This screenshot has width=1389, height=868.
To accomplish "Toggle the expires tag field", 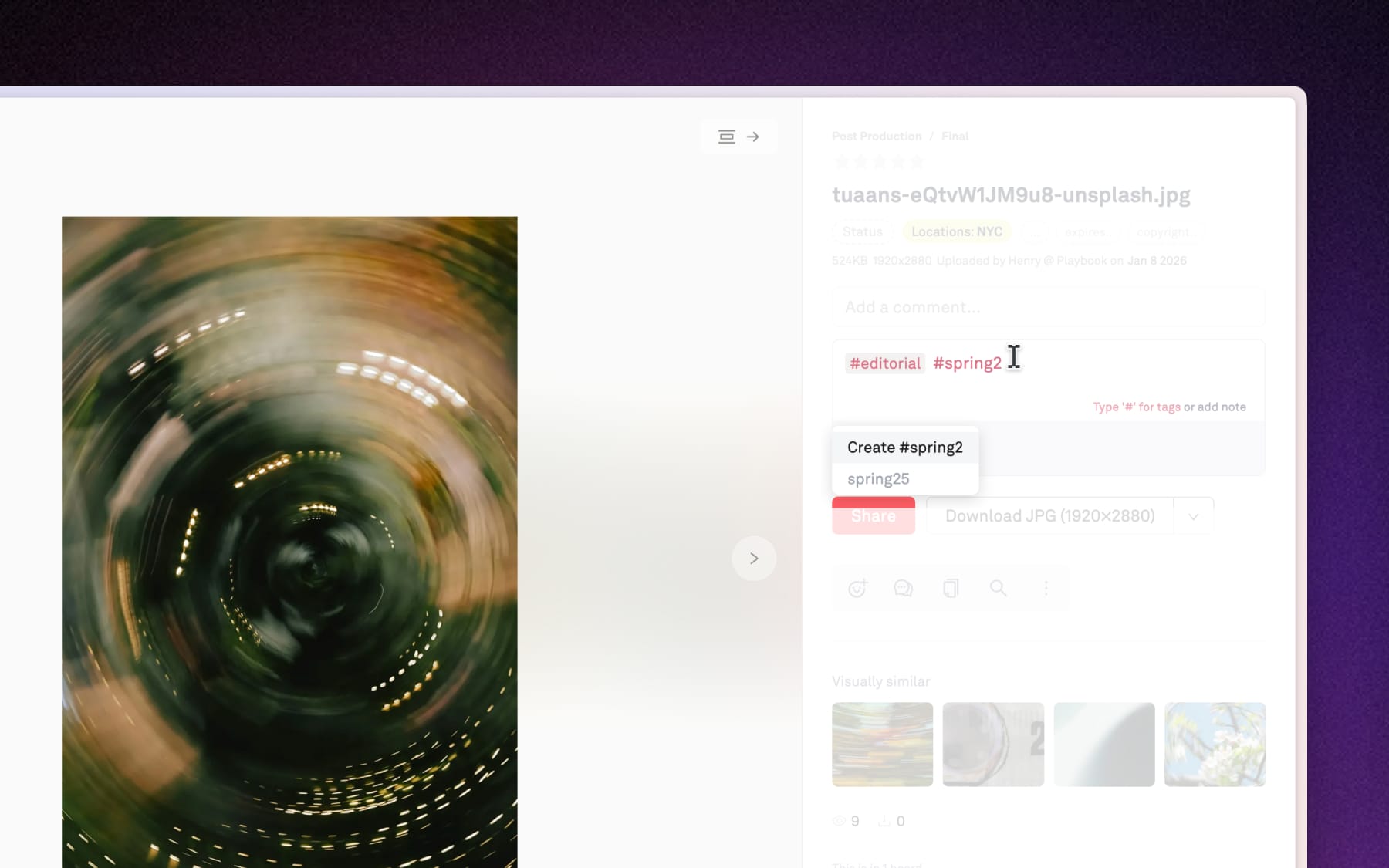I will click(1088, 231).
